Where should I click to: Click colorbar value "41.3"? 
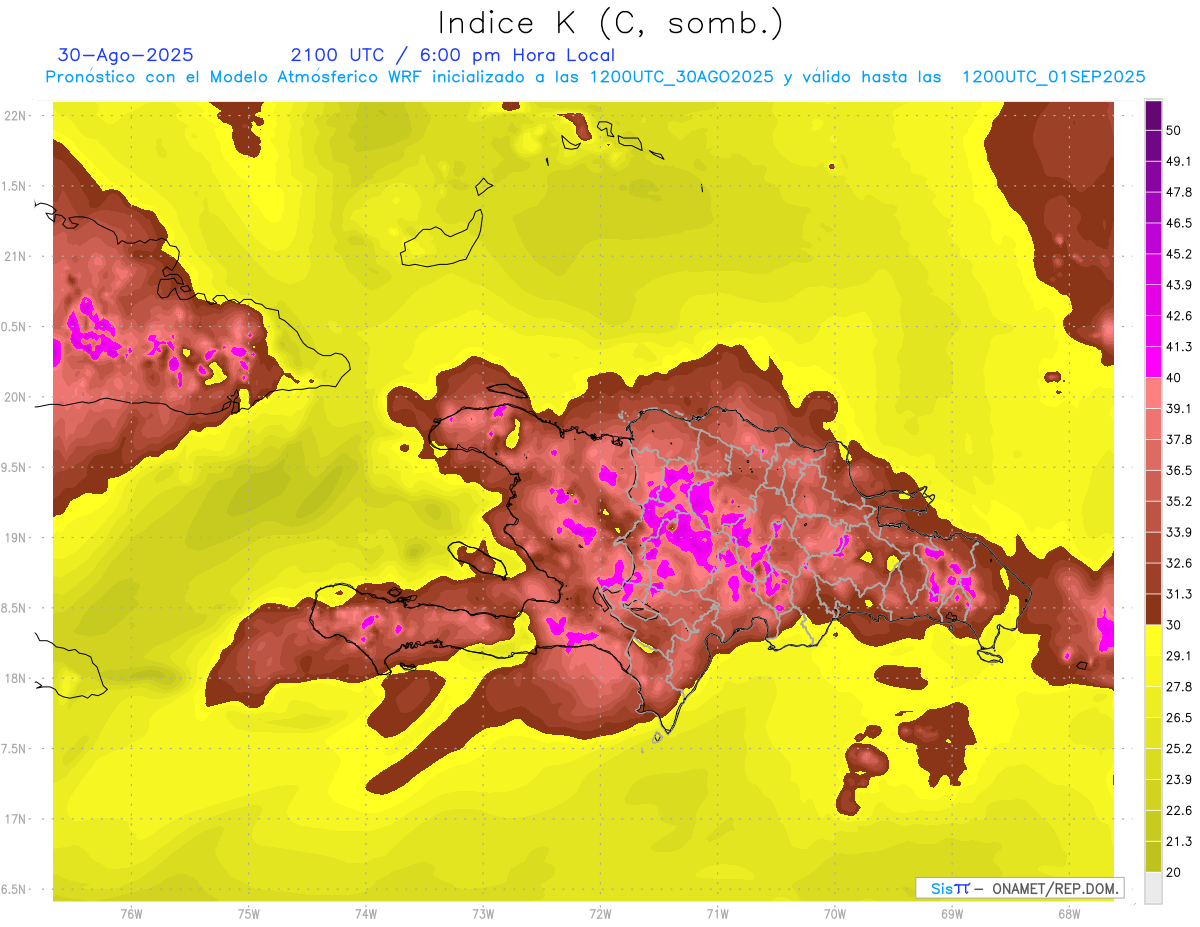(1178, 347)
